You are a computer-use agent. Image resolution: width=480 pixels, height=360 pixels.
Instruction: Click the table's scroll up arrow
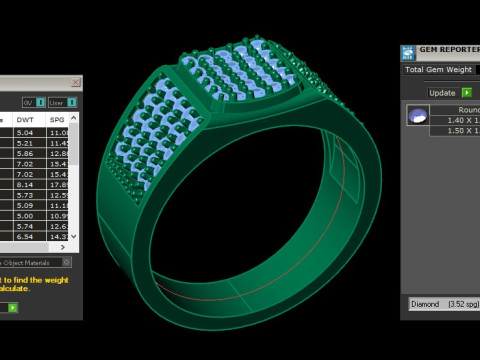pos(74,118)
